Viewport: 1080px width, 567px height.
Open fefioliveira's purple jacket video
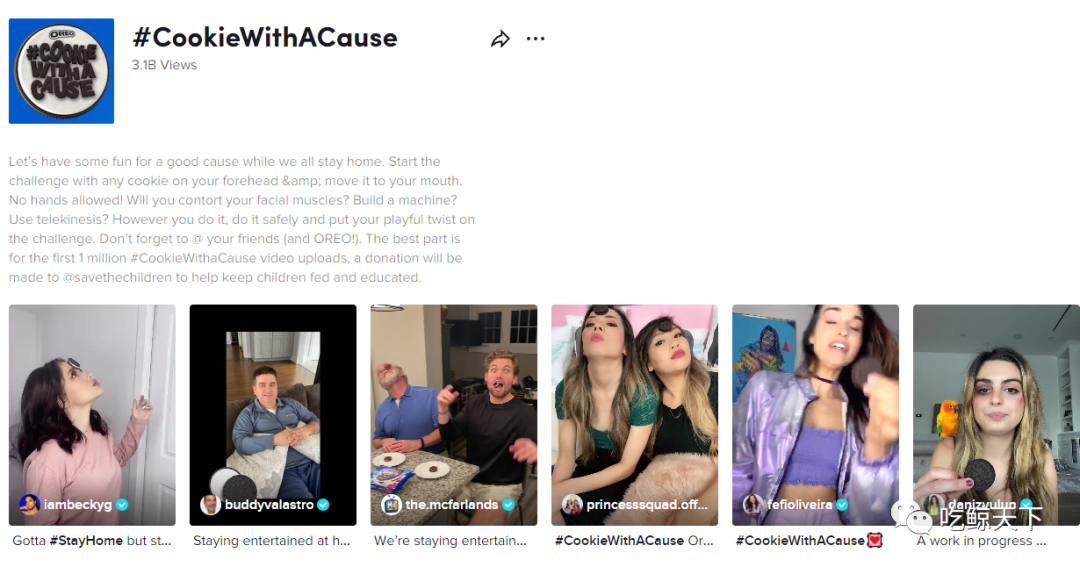pos(816,415)
